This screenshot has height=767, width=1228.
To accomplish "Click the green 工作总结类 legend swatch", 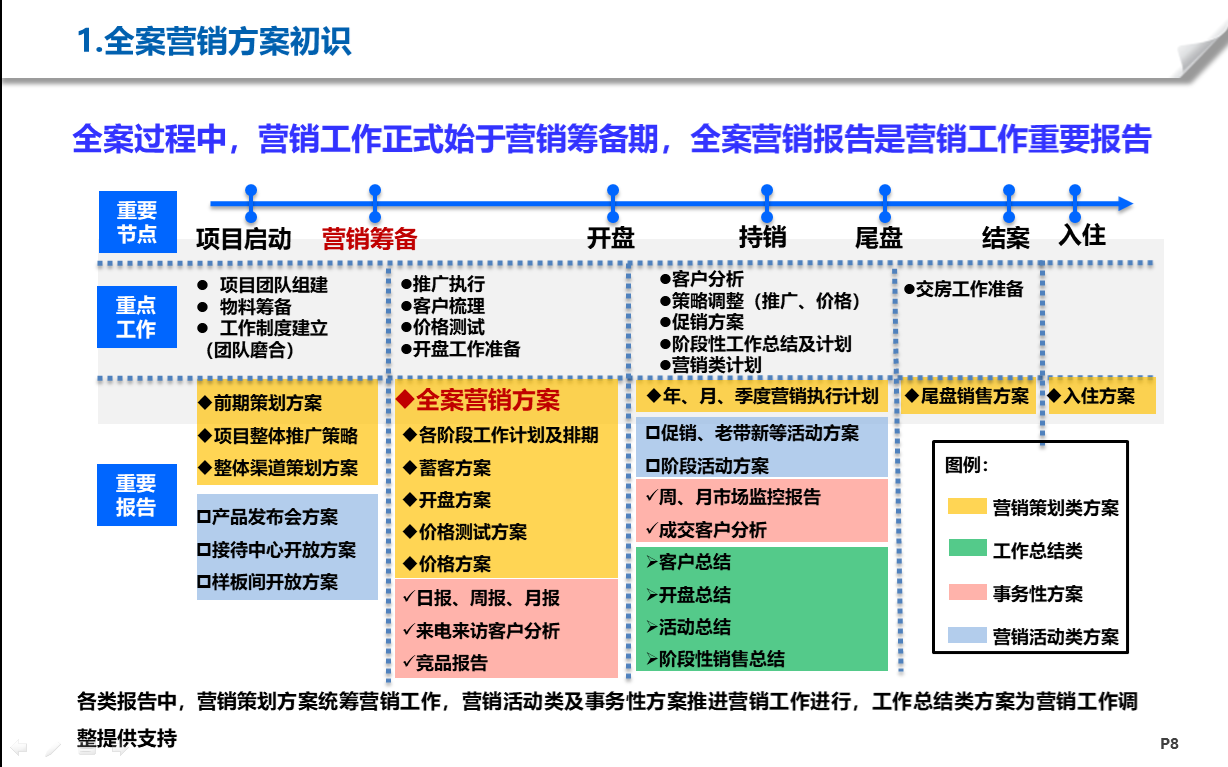I will (965, 549).
